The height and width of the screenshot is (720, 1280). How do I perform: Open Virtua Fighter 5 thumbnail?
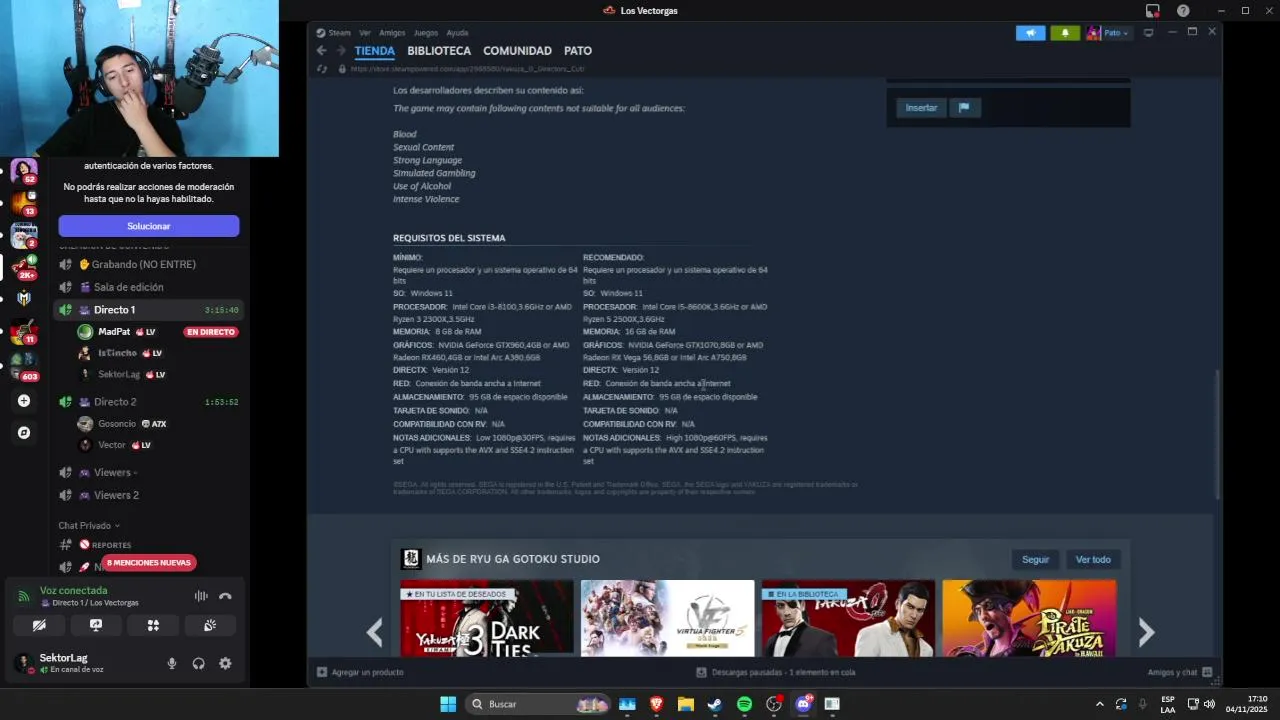pos(668,618)
